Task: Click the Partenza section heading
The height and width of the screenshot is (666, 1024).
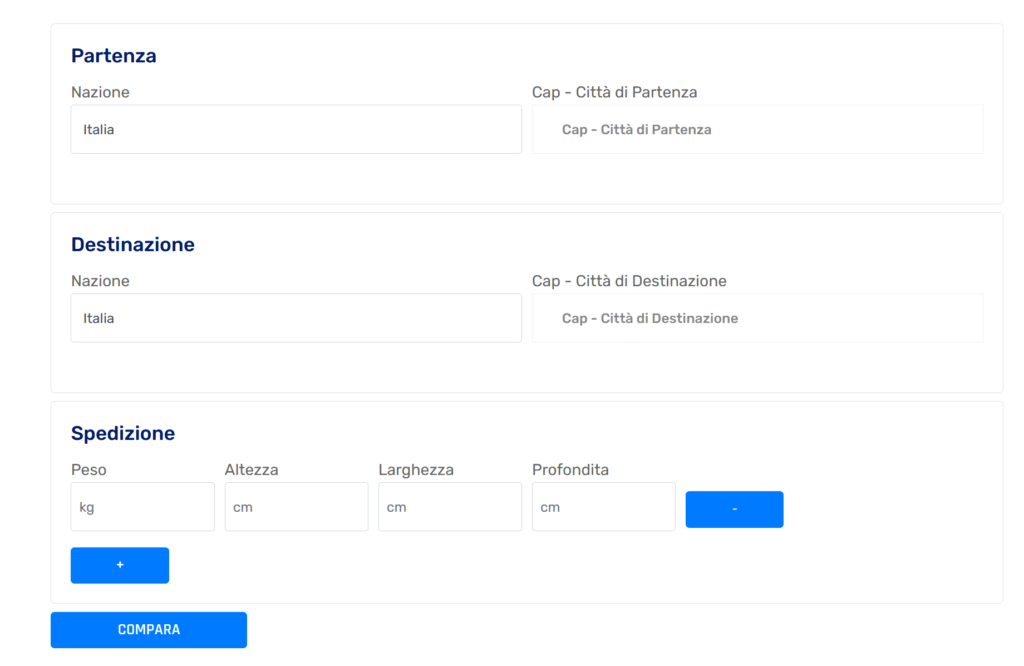Action: 114,56
